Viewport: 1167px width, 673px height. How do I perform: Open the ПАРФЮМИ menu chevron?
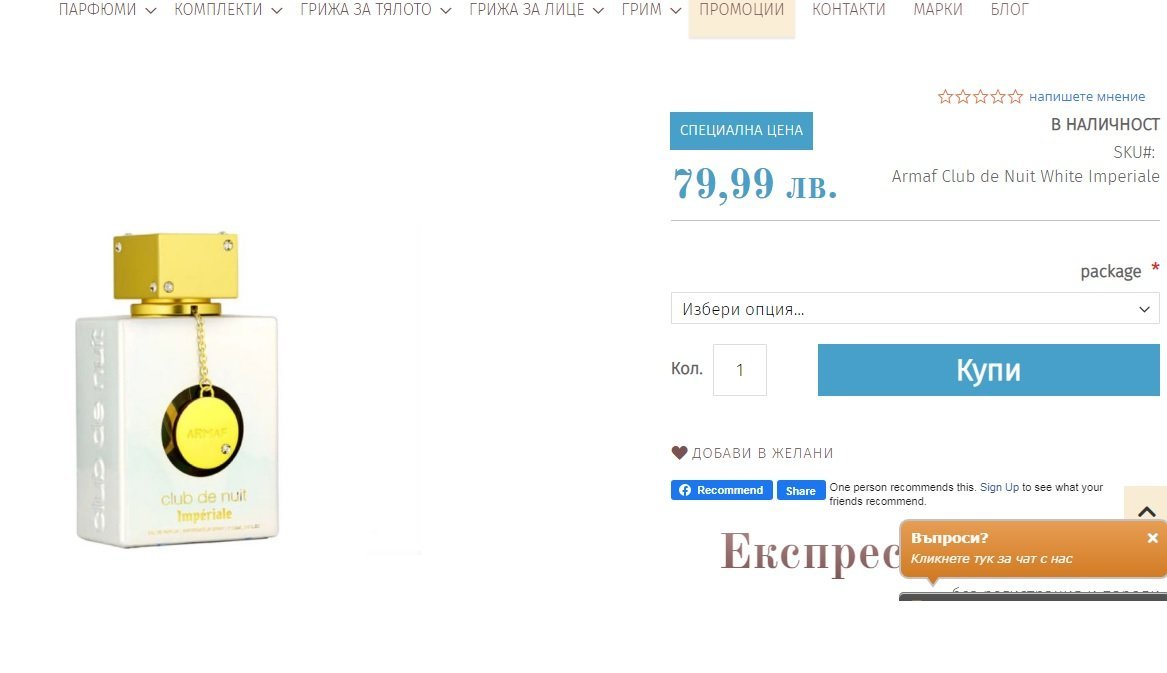point(150,10)
